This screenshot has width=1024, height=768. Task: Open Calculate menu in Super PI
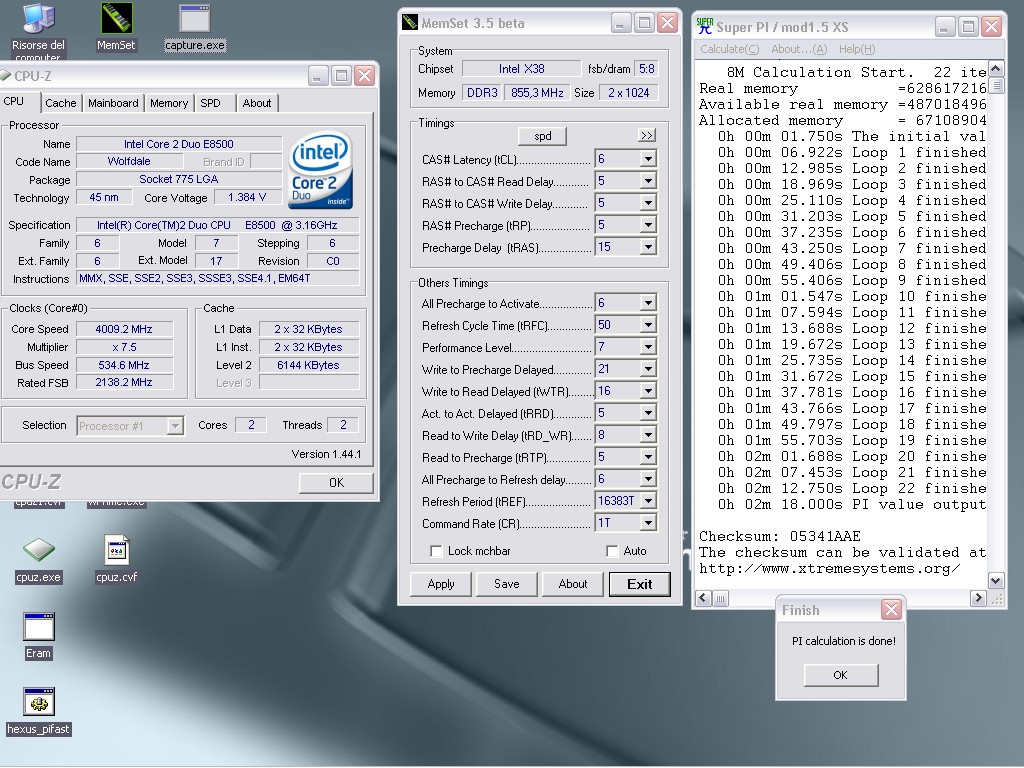[x=729, y=49]
